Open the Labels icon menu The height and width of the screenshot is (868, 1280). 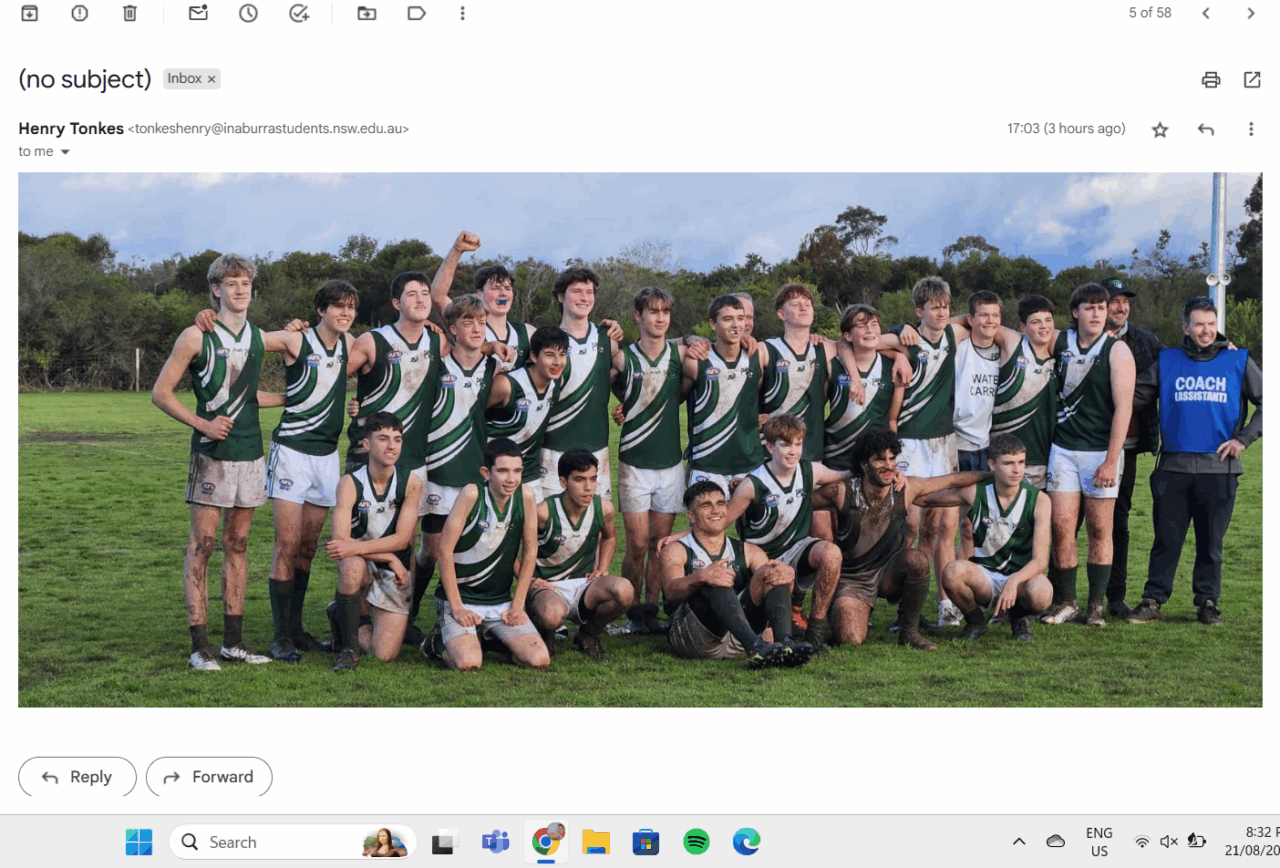(x=417, y=13)
